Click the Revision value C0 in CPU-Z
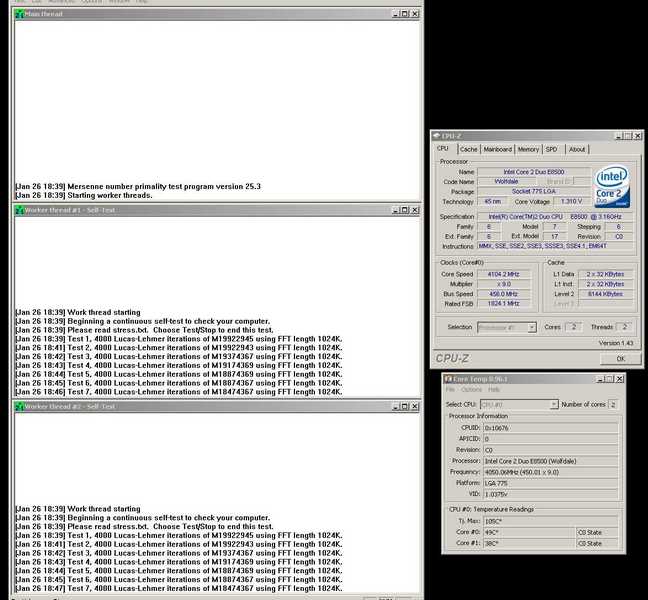This screenshot has width=648, height=600. pyautogui.click(x=619, y=236)
